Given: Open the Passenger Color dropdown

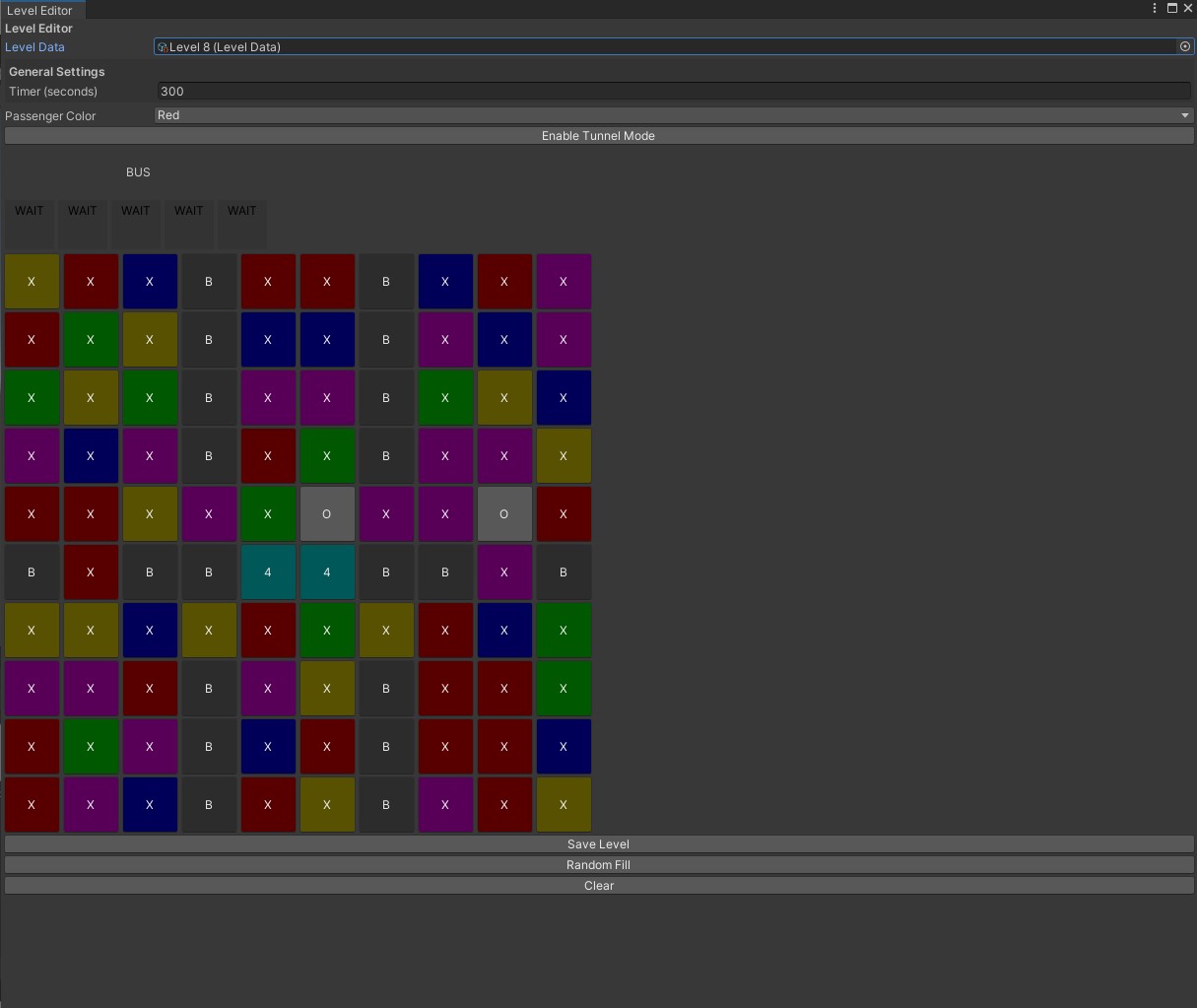Looking at the screenshot, I should click(674, 115).
